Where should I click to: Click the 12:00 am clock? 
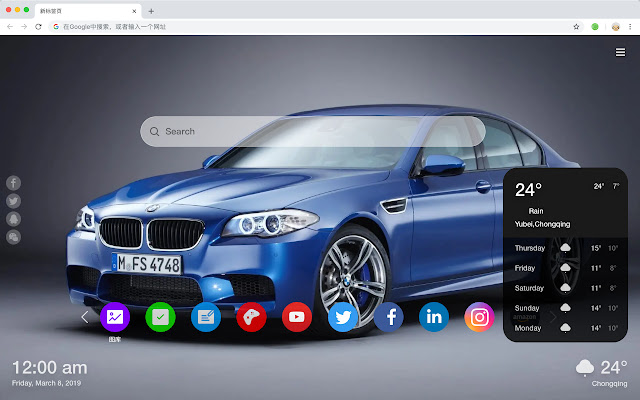pyautogui.click(x=49, y=368)
